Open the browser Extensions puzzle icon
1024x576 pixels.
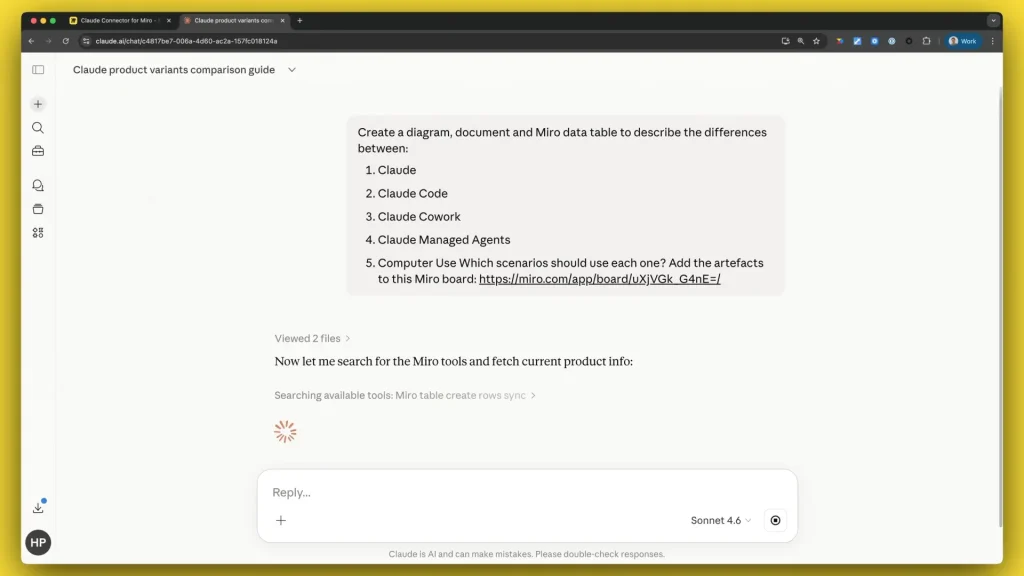tap(926, 41)
